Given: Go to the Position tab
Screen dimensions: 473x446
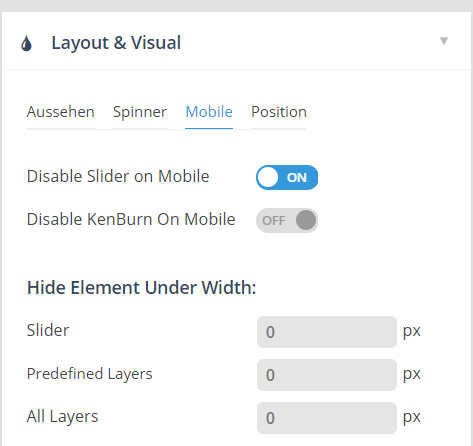Looking at the screenshot, I should [279, 112].
